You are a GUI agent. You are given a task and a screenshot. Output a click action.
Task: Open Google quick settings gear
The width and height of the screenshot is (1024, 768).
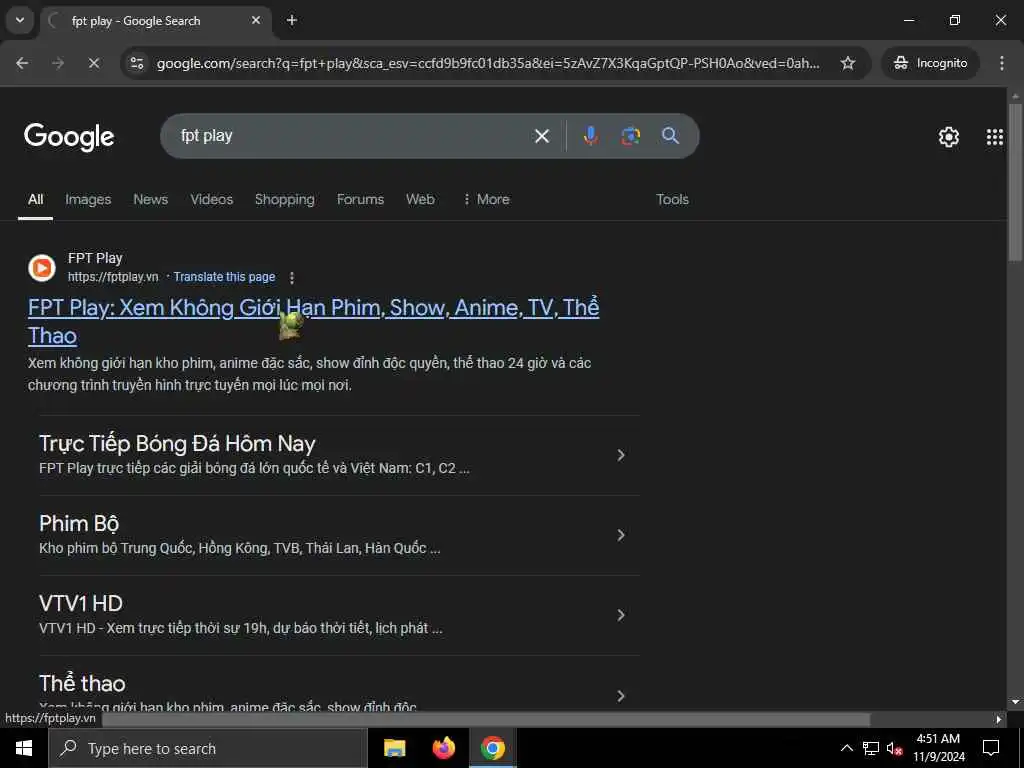click(948, 136)
